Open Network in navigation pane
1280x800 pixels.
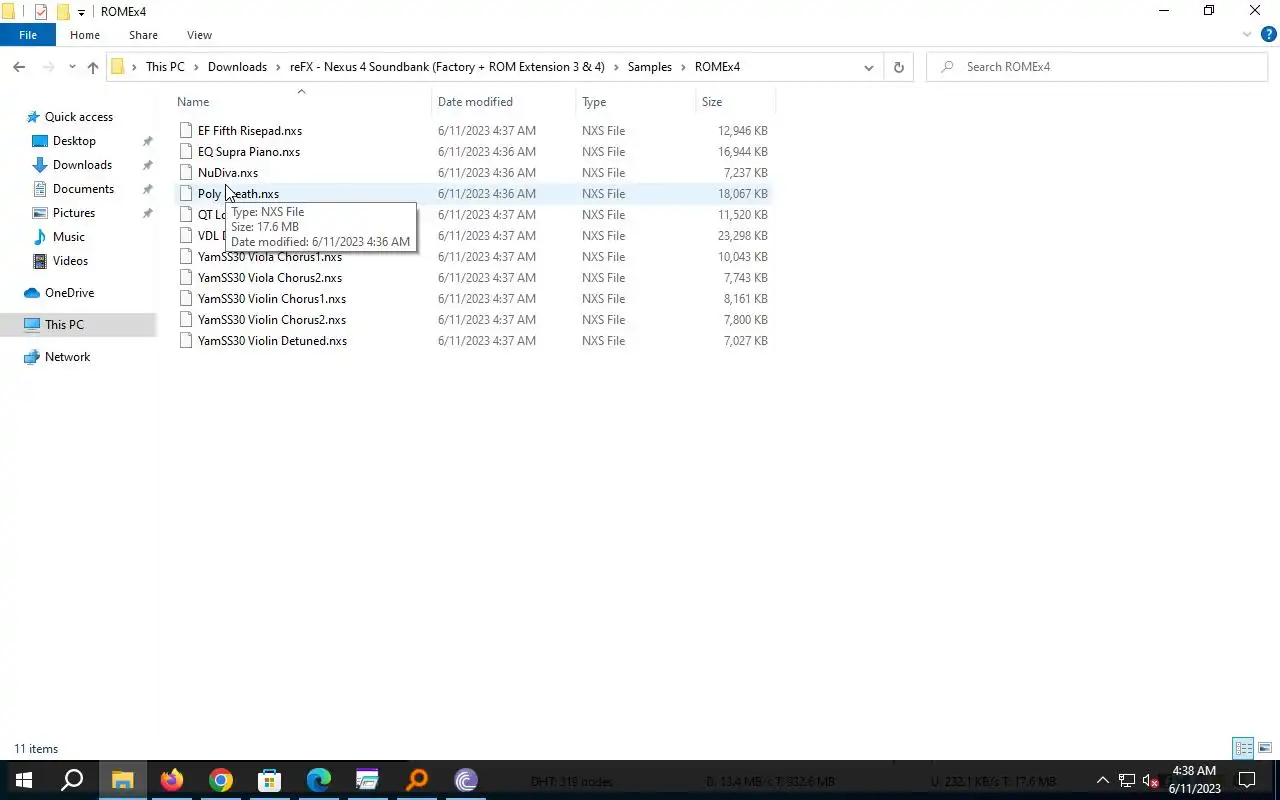67,357
